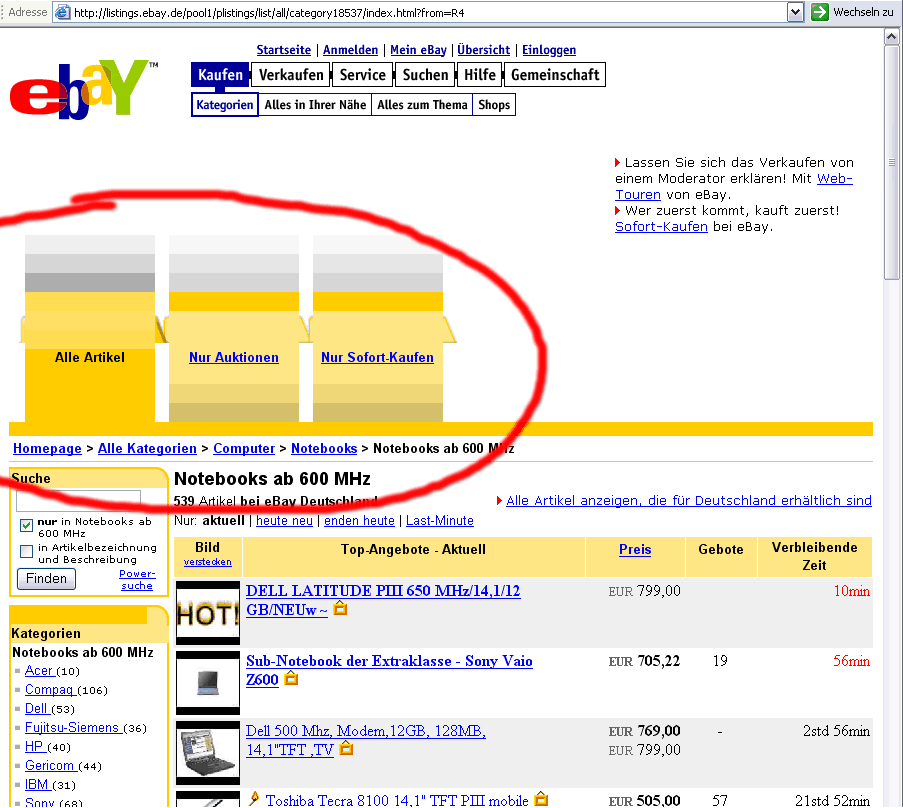903x808 pixels.
Task: Enable 'in Artikelbezeichnung und Beschreibung' checkbox
Action: tap(26, 551)
